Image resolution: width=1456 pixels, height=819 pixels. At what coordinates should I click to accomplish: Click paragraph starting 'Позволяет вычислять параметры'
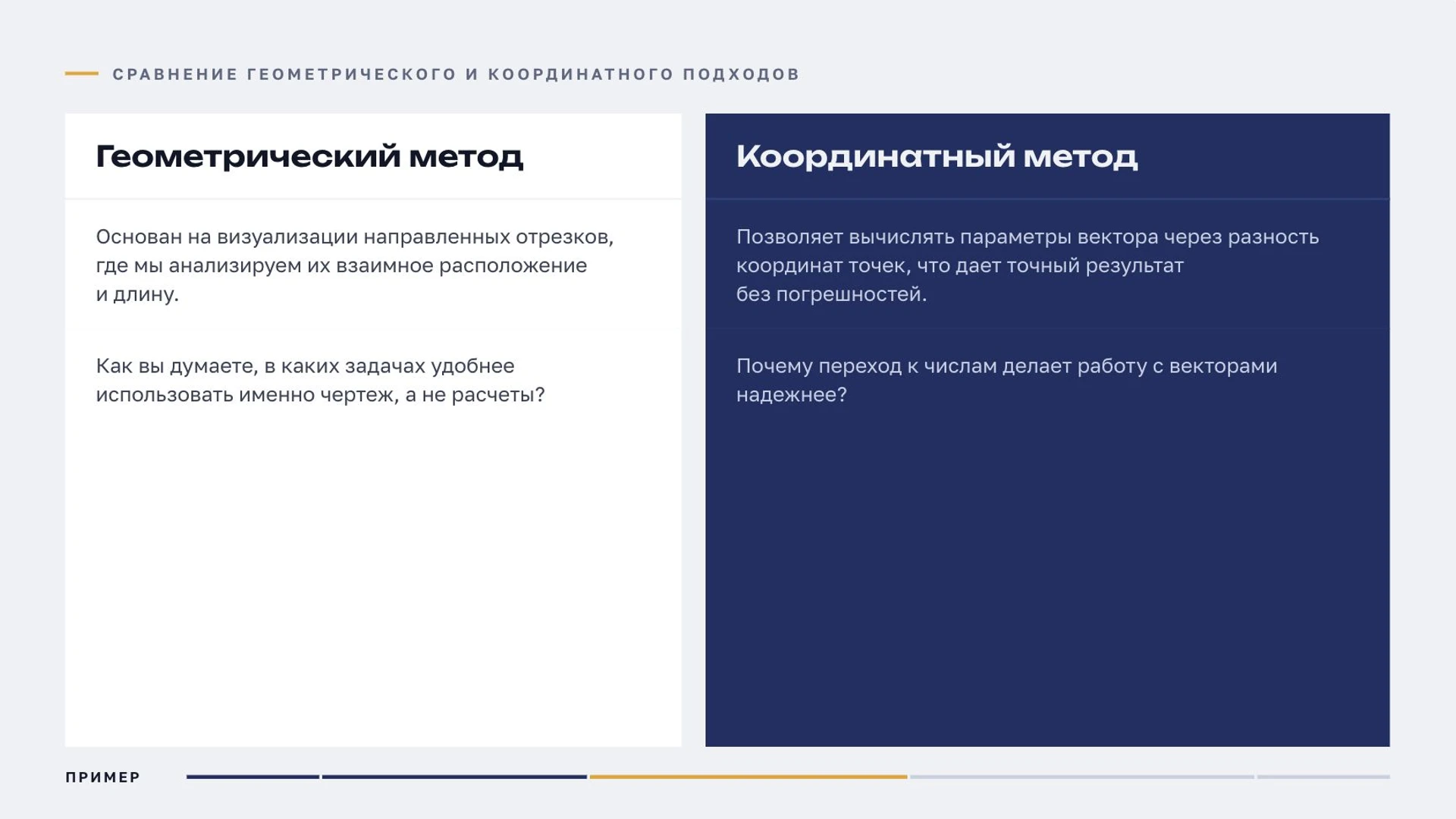1028,265
